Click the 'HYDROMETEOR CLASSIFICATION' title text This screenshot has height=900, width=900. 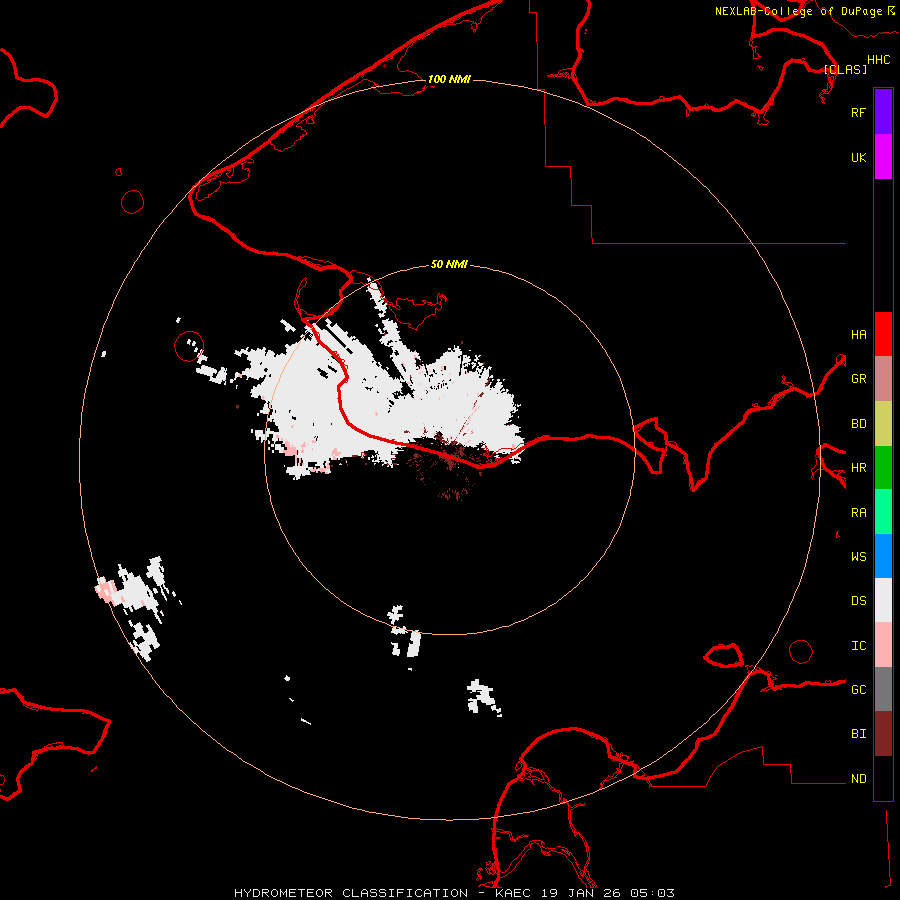click(351, 893)
